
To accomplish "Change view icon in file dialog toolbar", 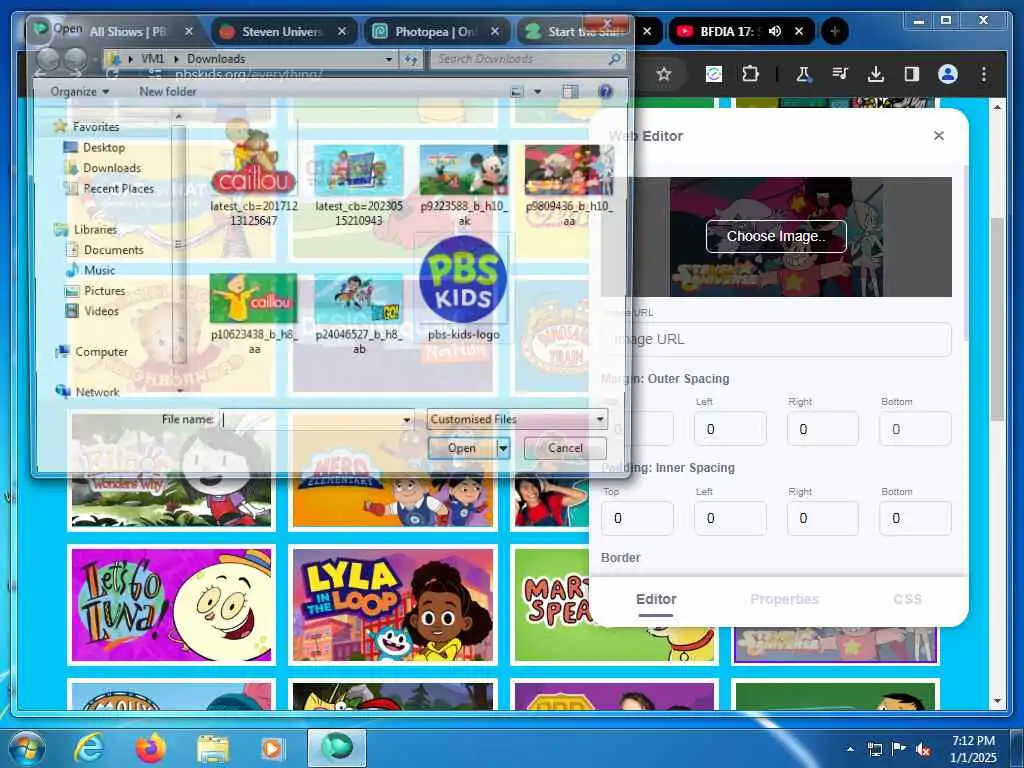I will coord(517,91).
